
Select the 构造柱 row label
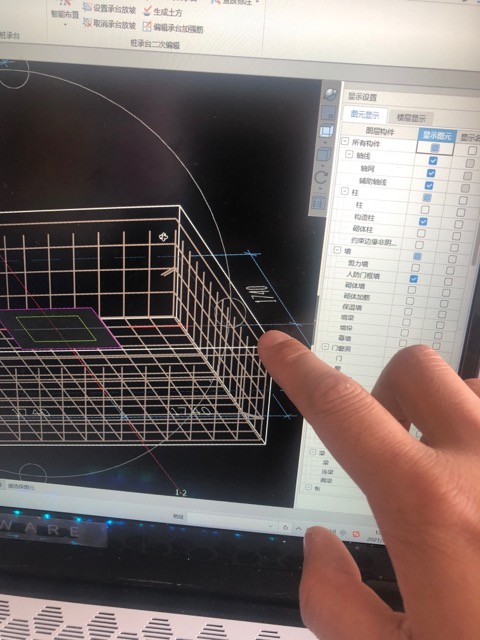[x=364, y=217]
